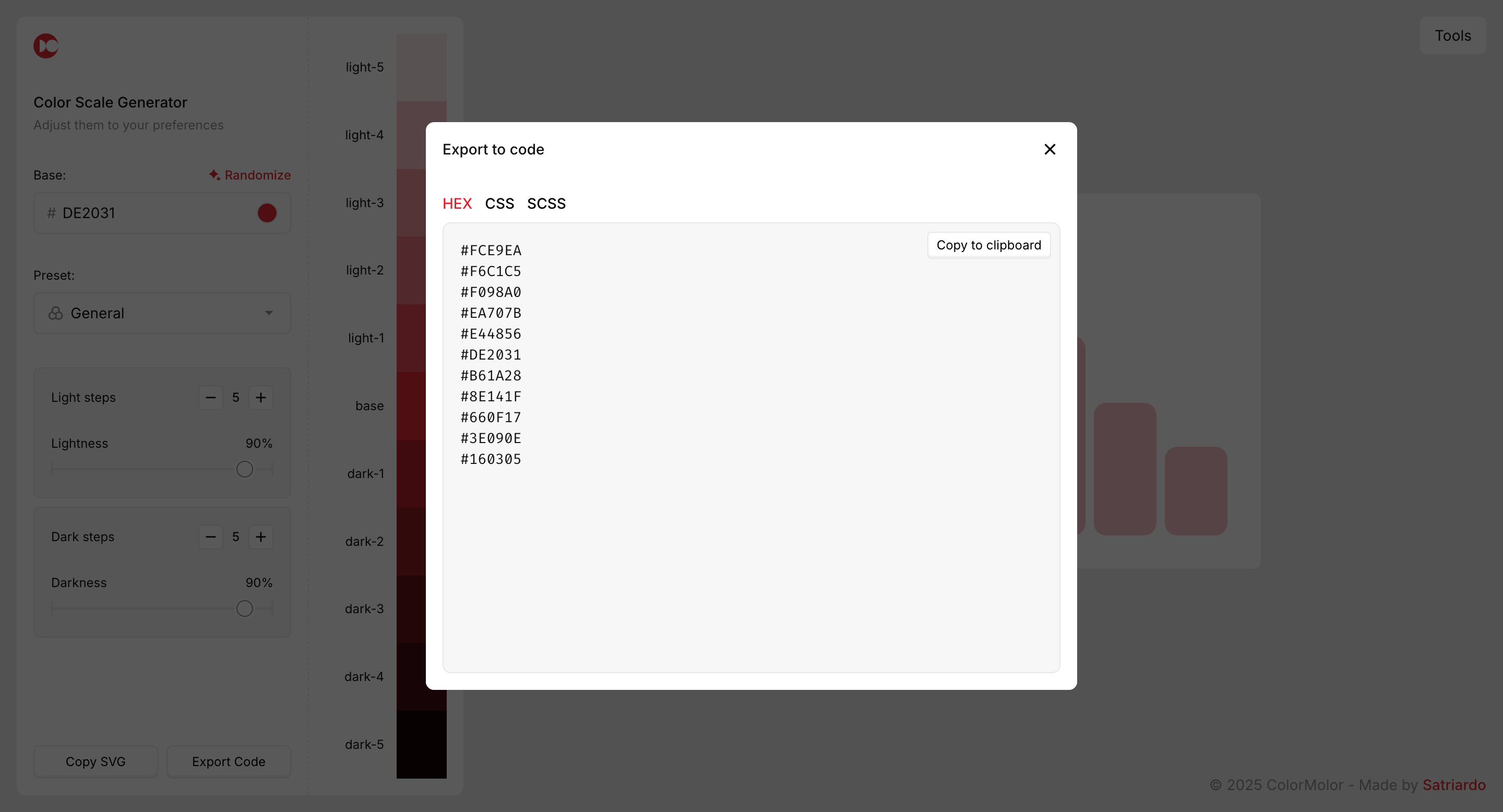Select the dark-2 color swatch
This screenshot has width=1503, height=812.
(411, 541)
